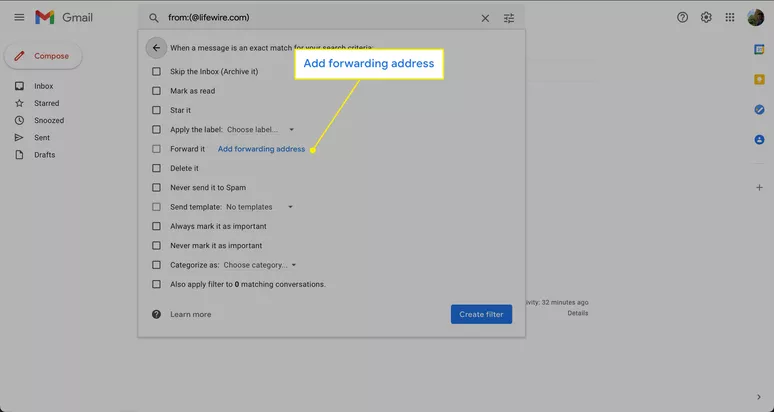Screen dimensions: 774x412
Task: Open the Drafts folder
Action: [x=44, y=155]
